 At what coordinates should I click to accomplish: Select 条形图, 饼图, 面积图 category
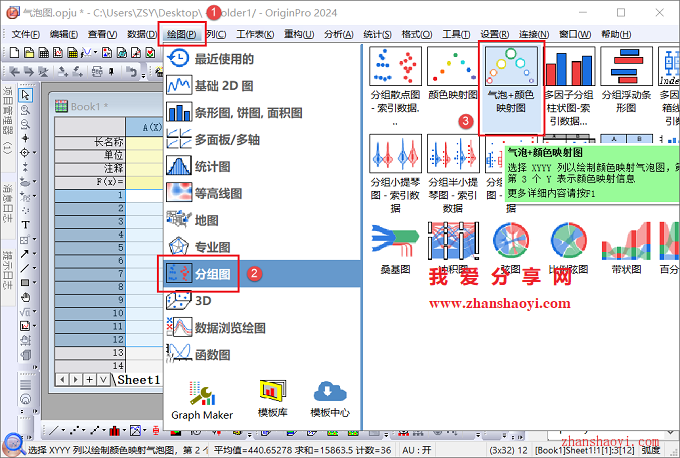coord(262,113)
